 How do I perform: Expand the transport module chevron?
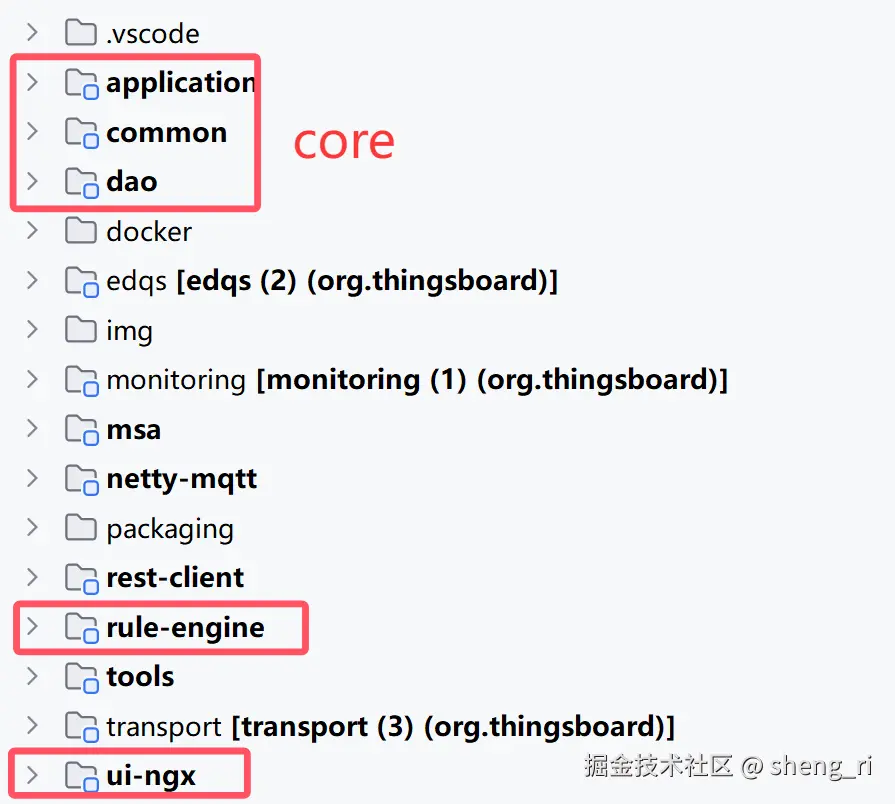click(32, 725)
